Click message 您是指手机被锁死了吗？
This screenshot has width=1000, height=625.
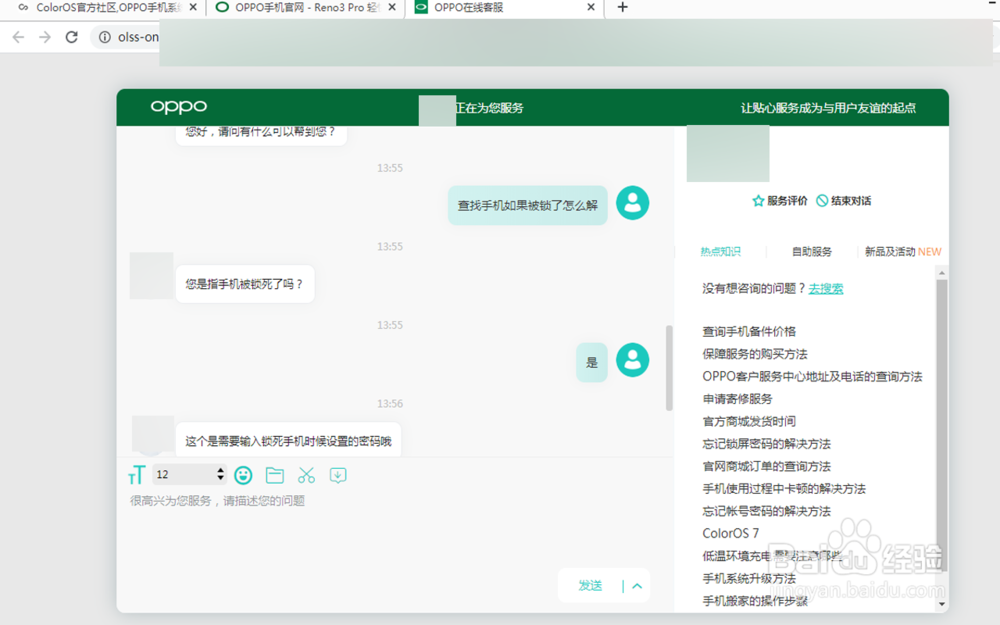point(245,284)
